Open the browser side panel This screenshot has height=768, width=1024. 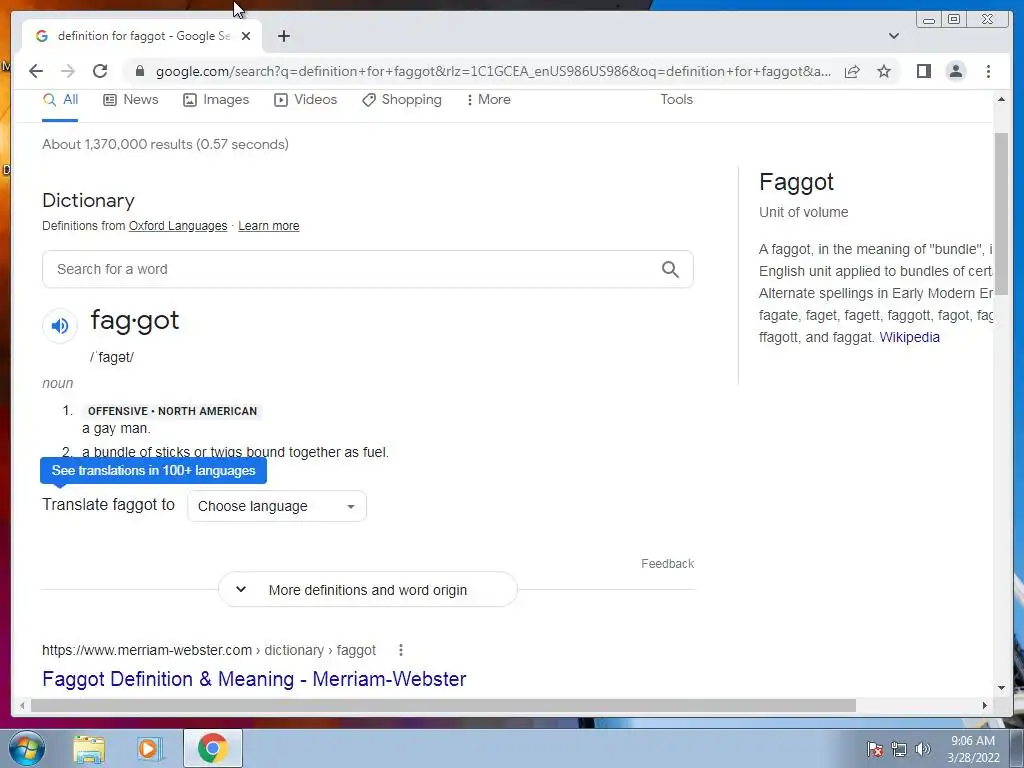click(x=923, y=71)
